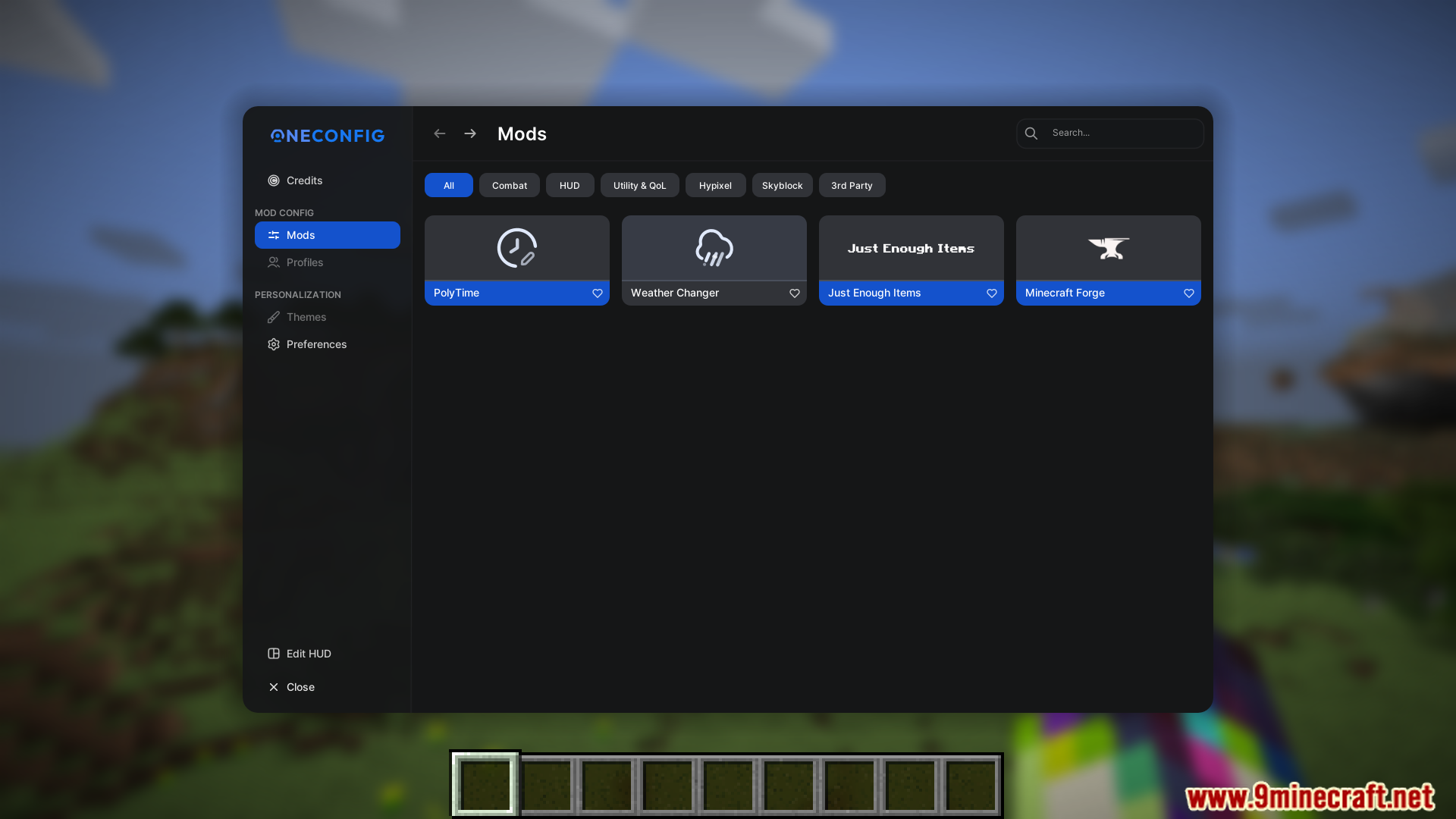Favorite the Minecraft Forge mod

pos(1189,293)
